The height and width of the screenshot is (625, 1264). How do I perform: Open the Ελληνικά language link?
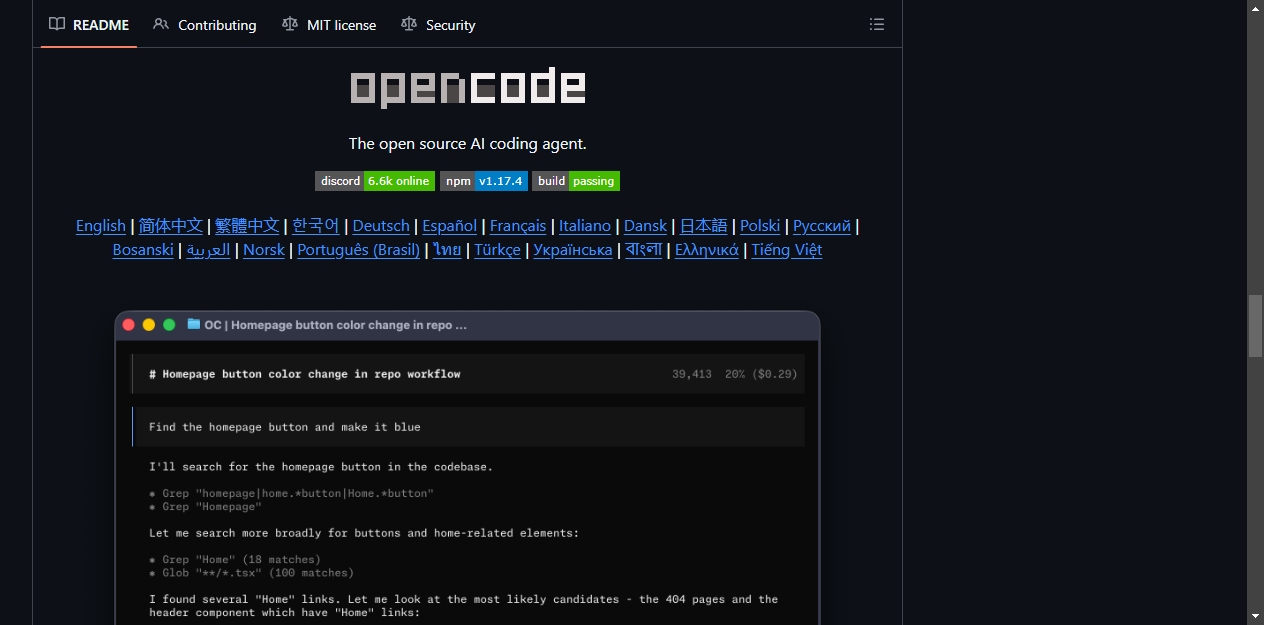(707, 250)
